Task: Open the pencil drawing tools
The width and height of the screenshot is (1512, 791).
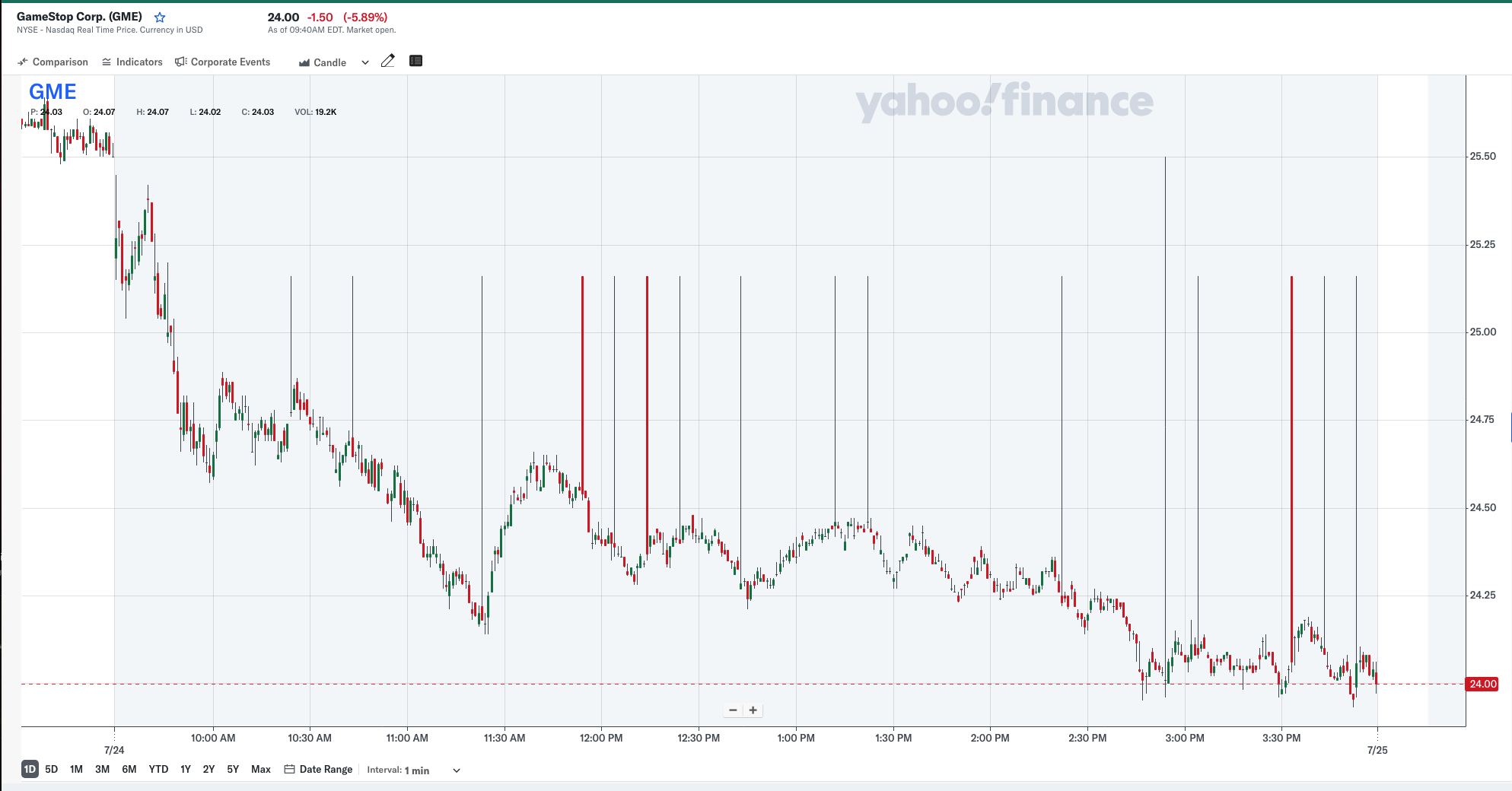Action: (x=388, y=61)
